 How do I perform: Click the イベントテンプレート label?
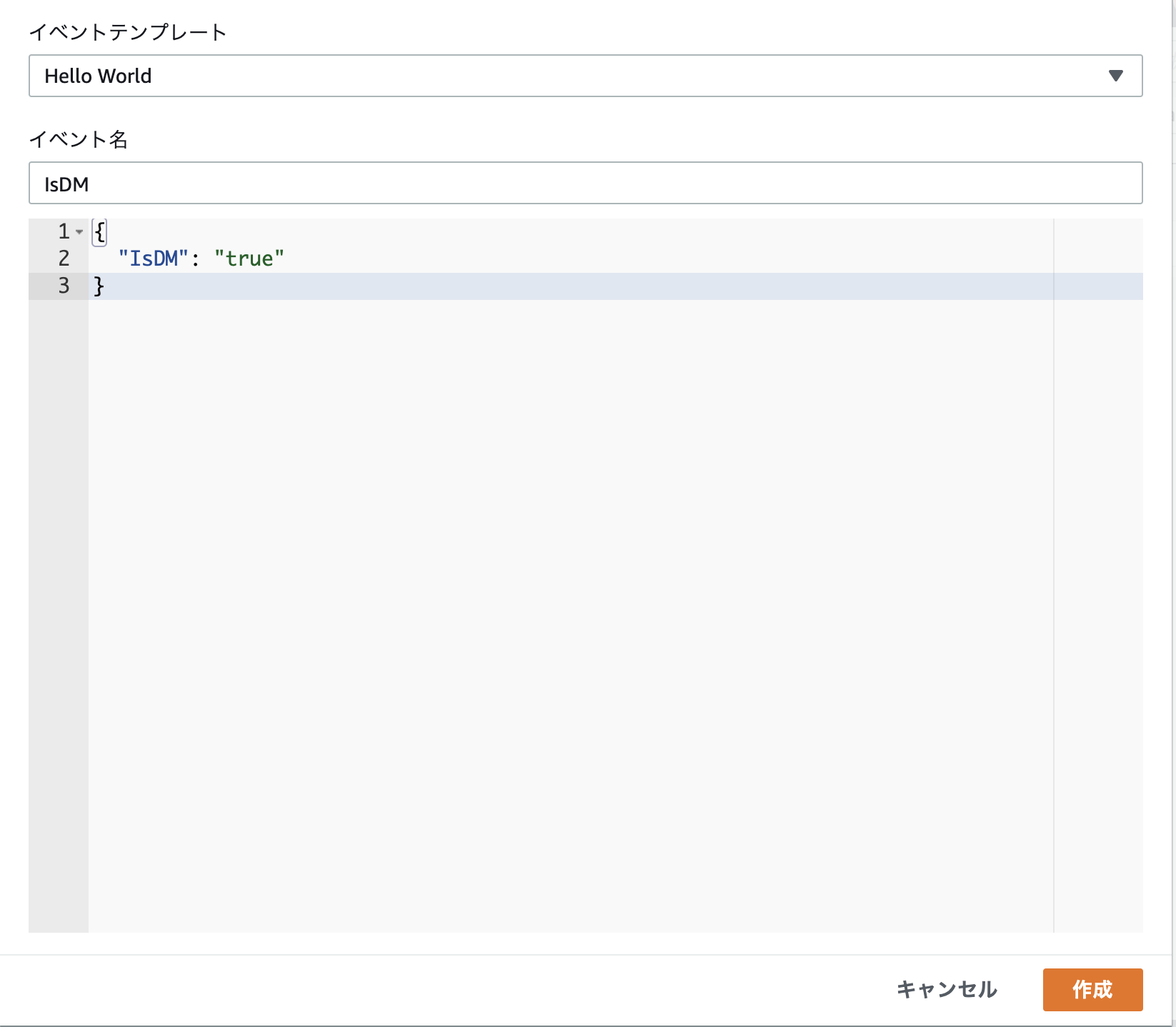129,31
